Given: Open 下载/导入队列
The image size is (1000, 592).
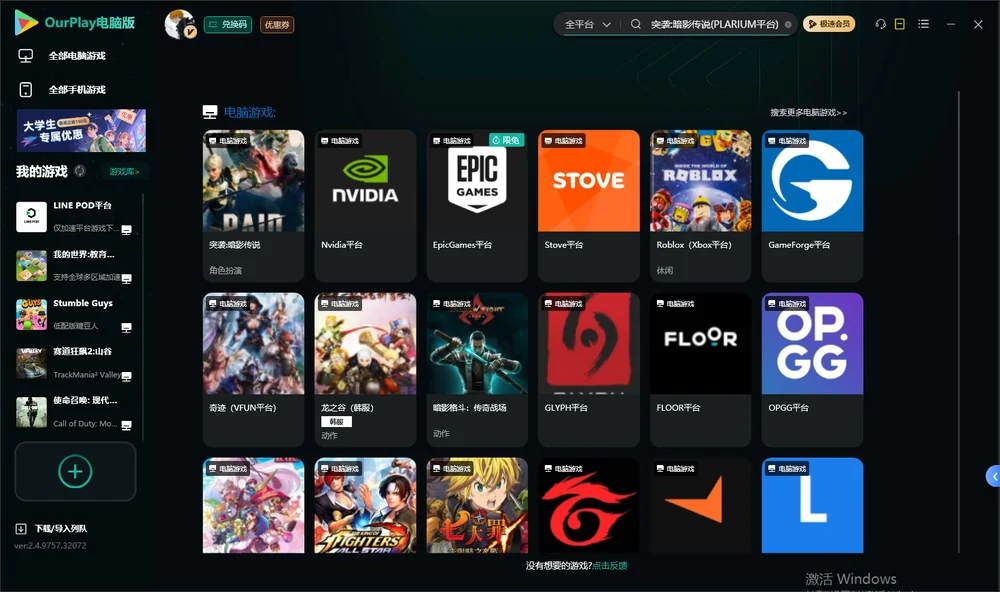Looking at the screenshot, I should pos(51,528).
